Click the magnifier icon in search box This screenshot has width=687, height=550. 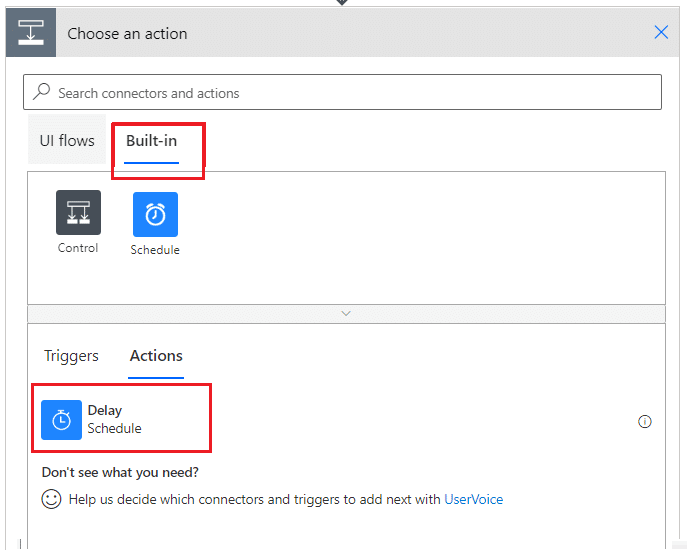point(42,92)
